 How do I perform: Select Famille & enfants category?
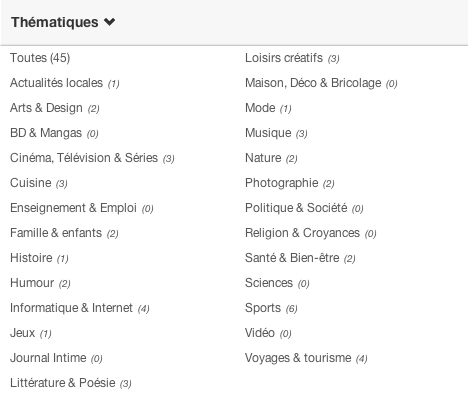tap(56, 233)
